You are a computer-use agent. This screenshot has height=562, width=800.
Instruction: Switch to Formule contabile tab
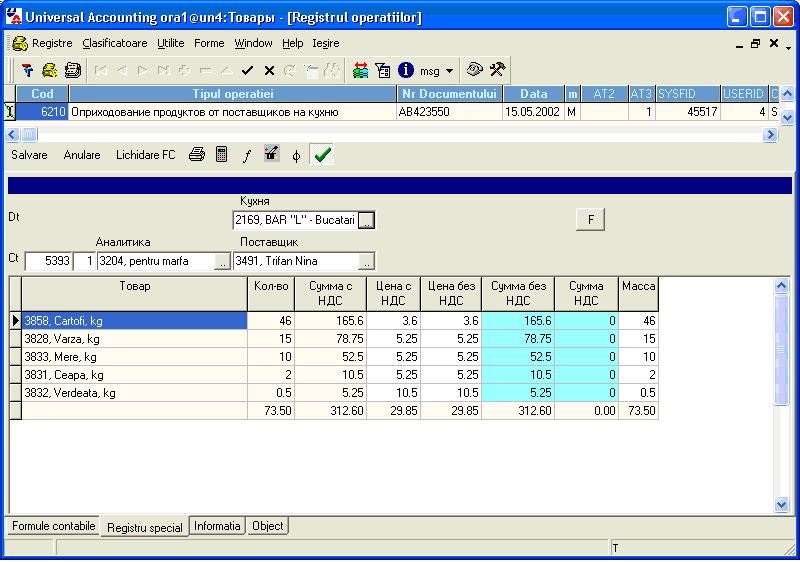coord(54,526)
